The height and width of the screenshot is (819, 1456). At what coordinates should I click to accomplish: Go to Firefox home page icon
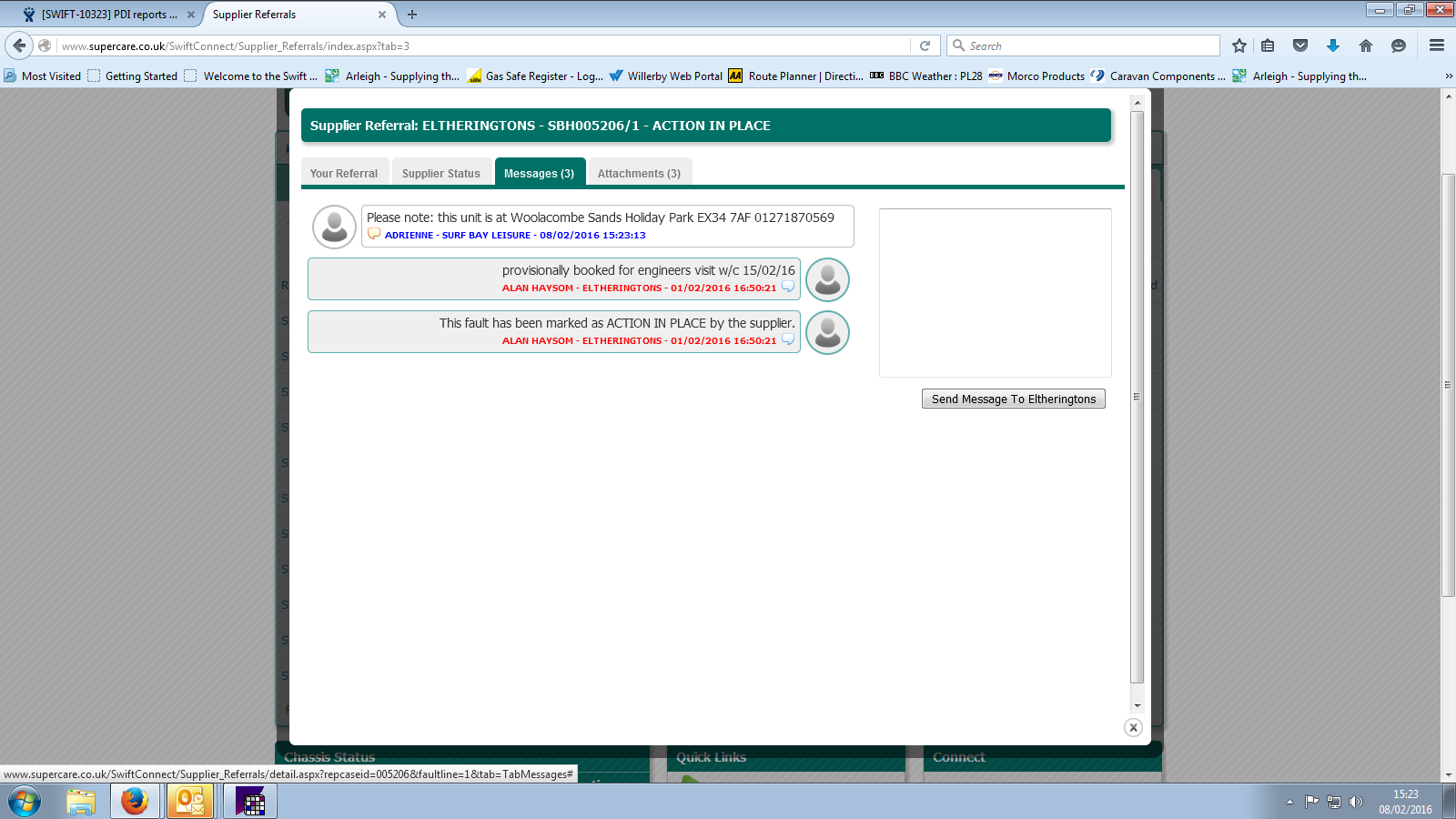(1366, 45)
